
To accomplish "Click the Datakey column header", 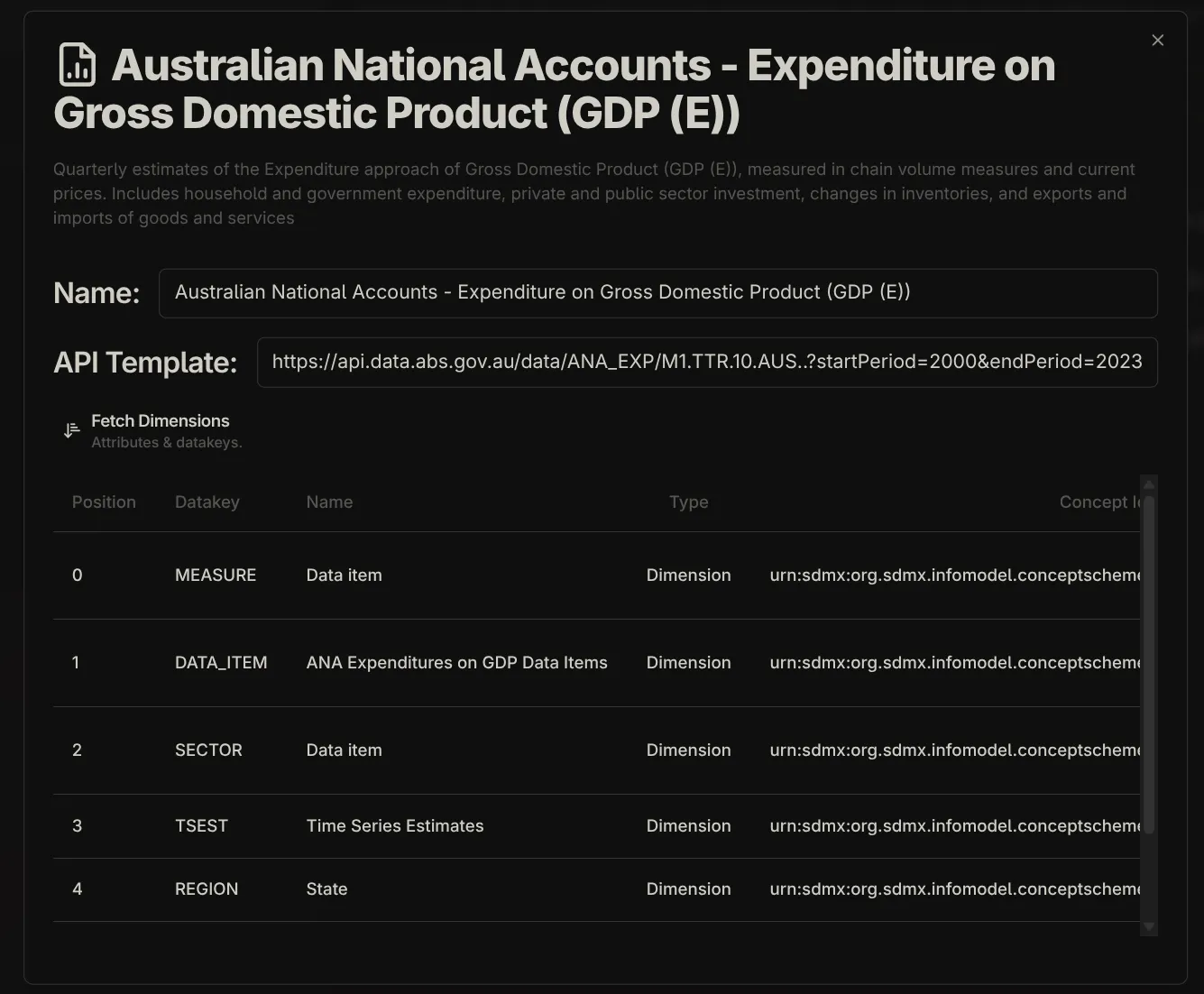I will pyautogui.click(x=207, y=502).
